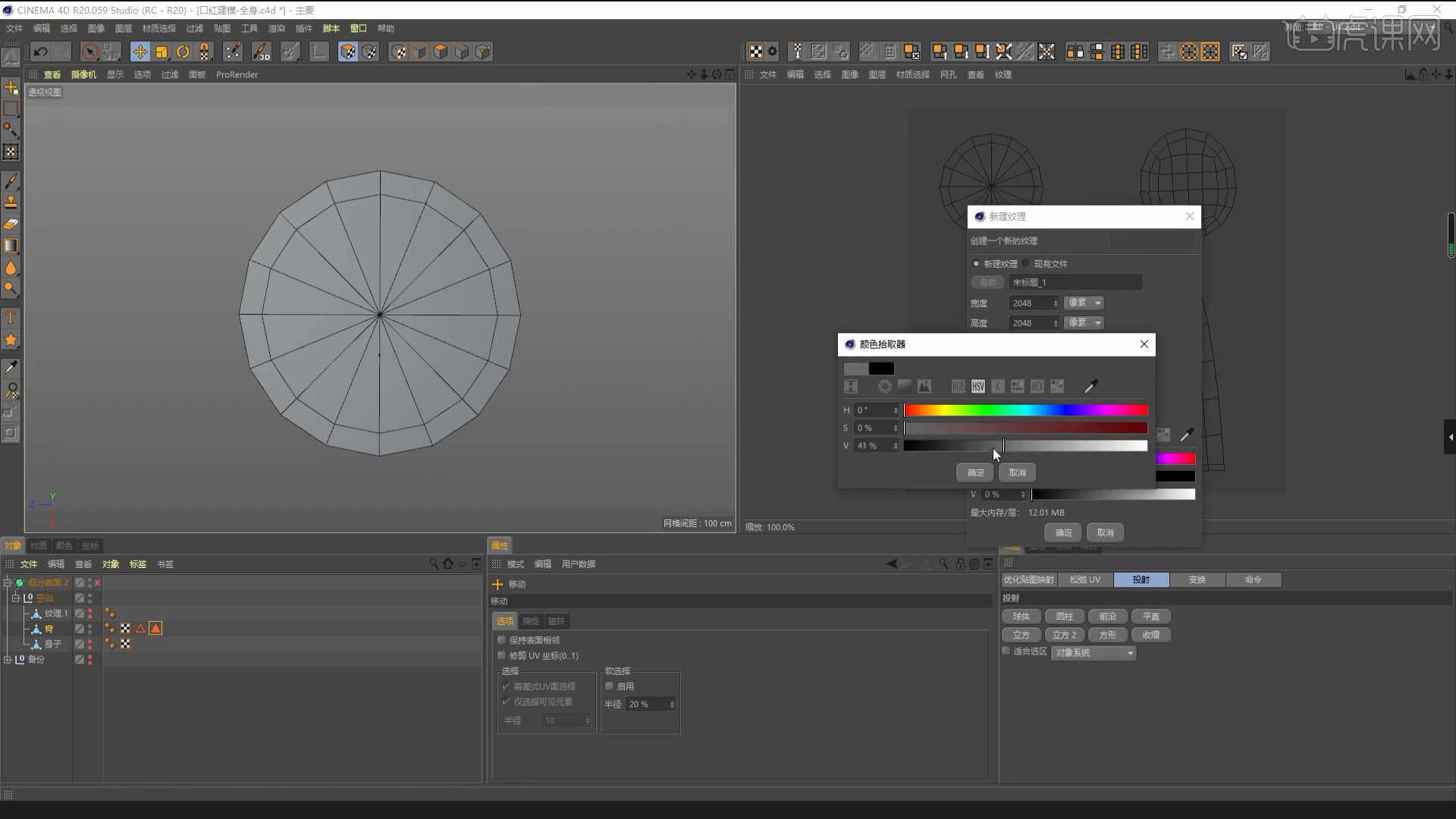Select the live selection tool icon
This screenshot has height=819, width=1456.
(x=89, y=52)
